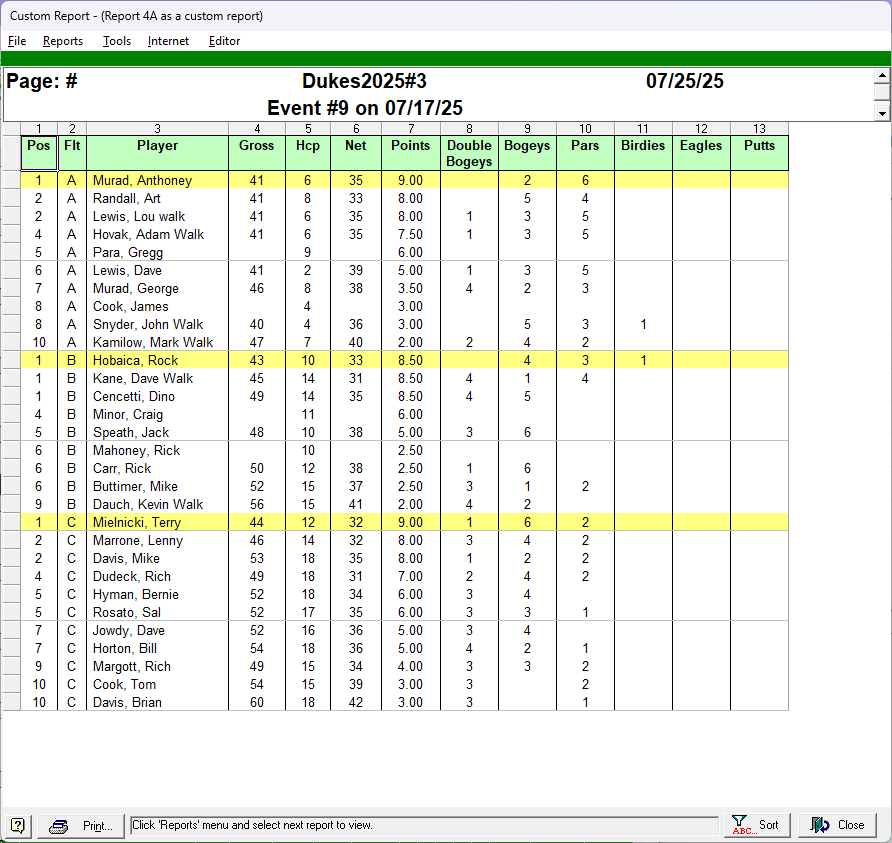Open the Editor menu
The width and height of the screenshot is (892, 843).
224,41
